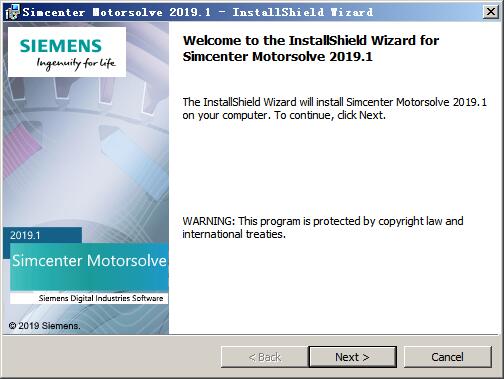Click the installer icon in the title bar

(12, 12)
